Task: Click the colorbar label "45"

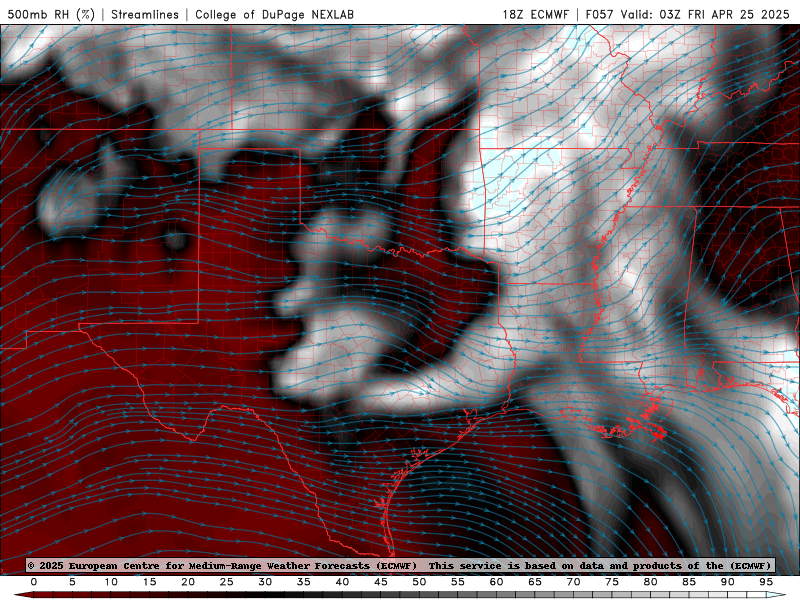Action: click(x=381, y=582)
